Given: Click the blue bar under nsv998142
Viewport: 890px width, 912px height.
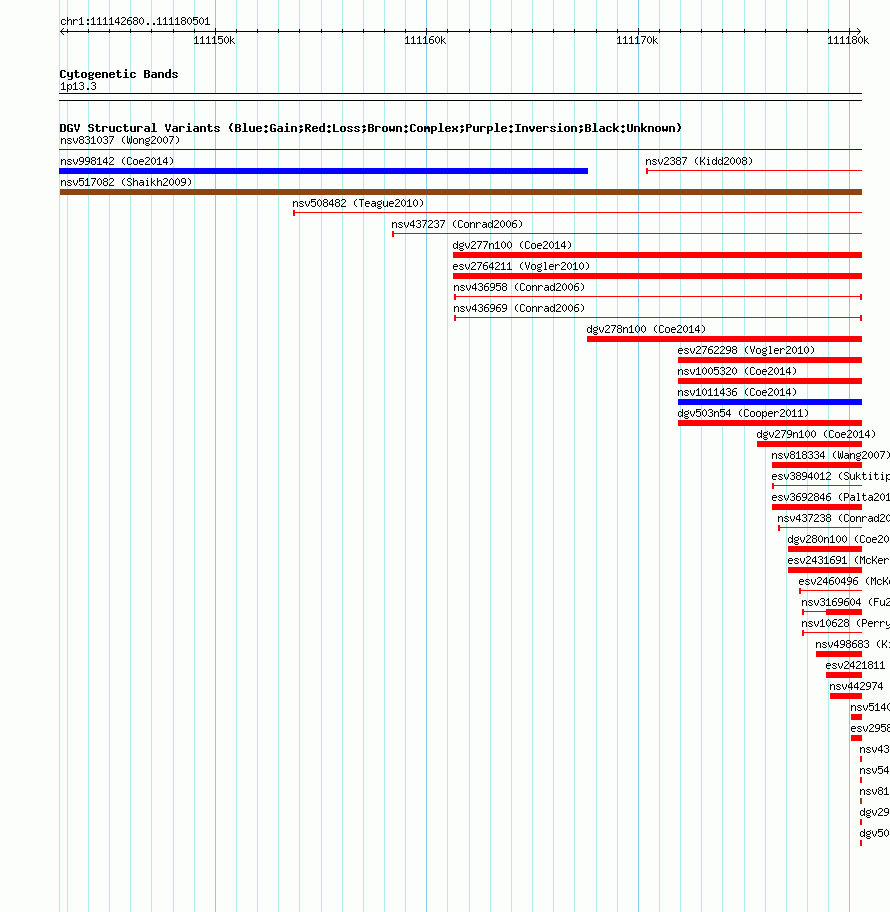Looking at the screenshot, I should pyautogui.click(x=323, y=171).
